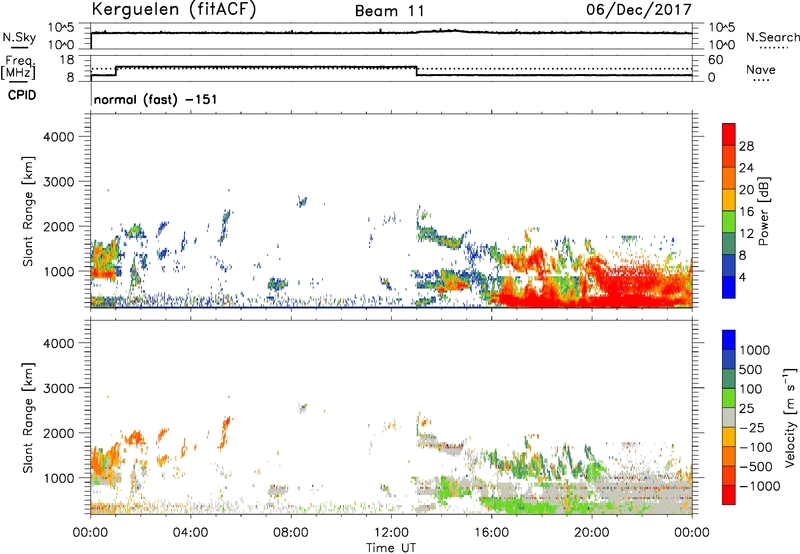Screen dimensions: 800x554
Task: Click the "Time UT" axis title
Action: click(391, 548)
